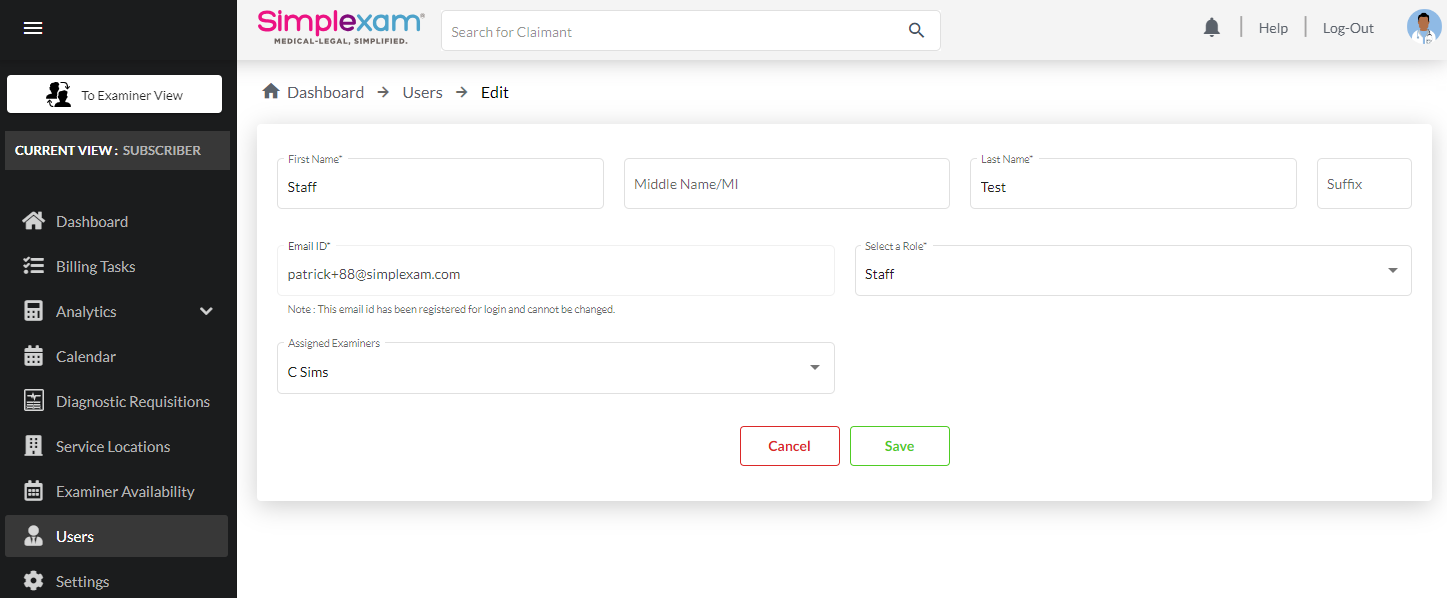The height and width of the screenshot is (598, 1447).
Task: Click the green Save button
Action: [899, 446]
